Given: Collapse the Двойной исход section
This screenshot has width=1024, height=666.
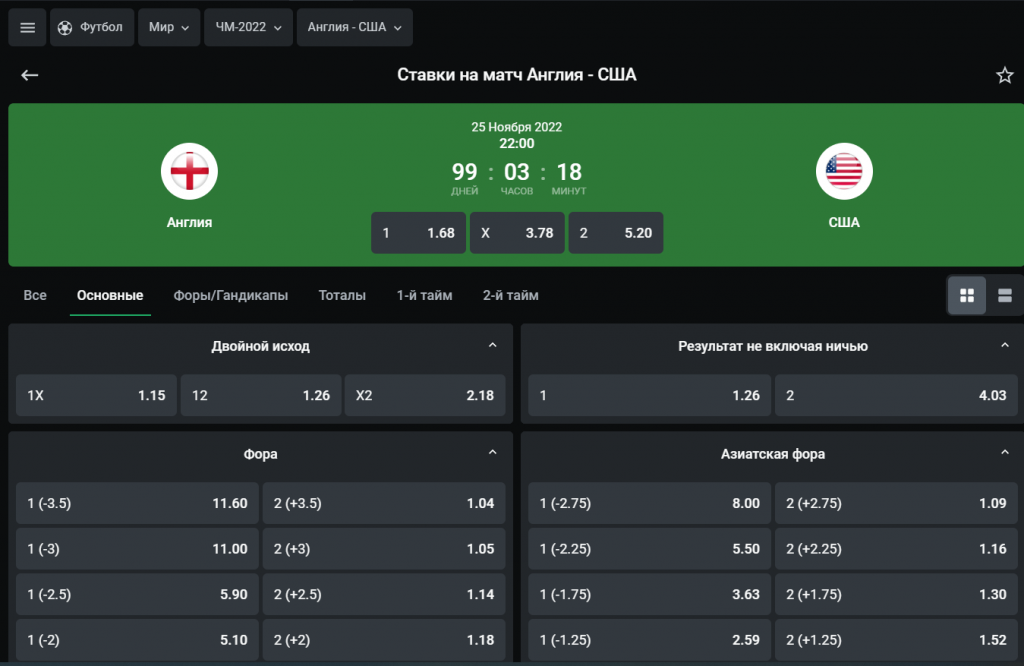Looking at the screenshot, I should click(492, 346).
